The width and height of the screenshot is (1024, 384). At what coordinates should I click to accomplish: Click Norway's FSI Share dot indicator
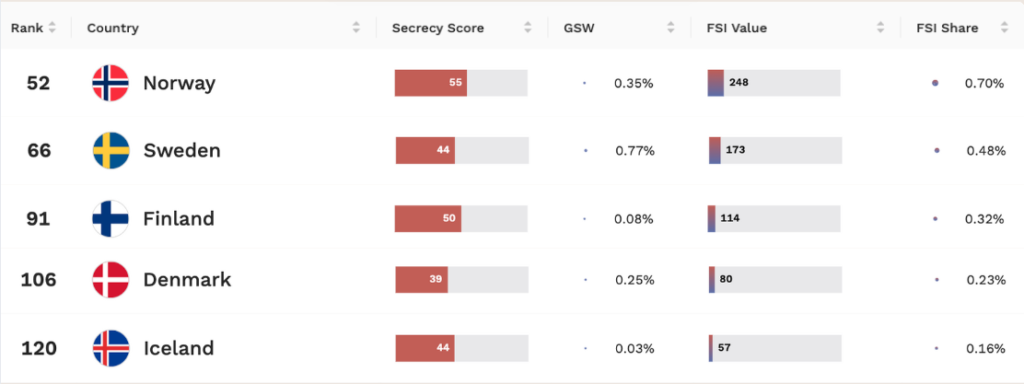[935, 83]
